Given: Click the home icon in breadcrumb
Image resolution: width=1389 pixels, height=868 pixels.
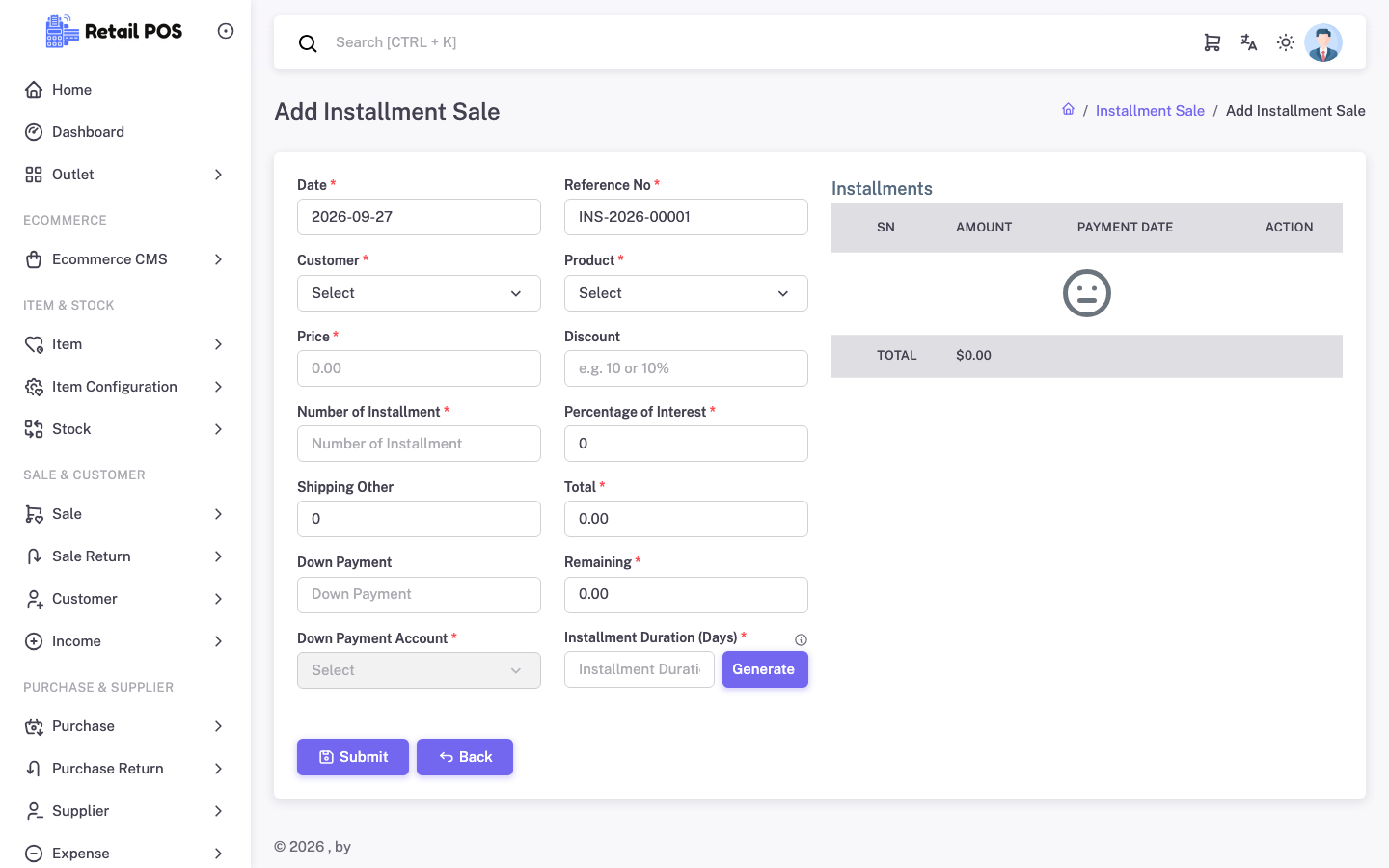Looking at the screenshot, I should point(1069,110).
